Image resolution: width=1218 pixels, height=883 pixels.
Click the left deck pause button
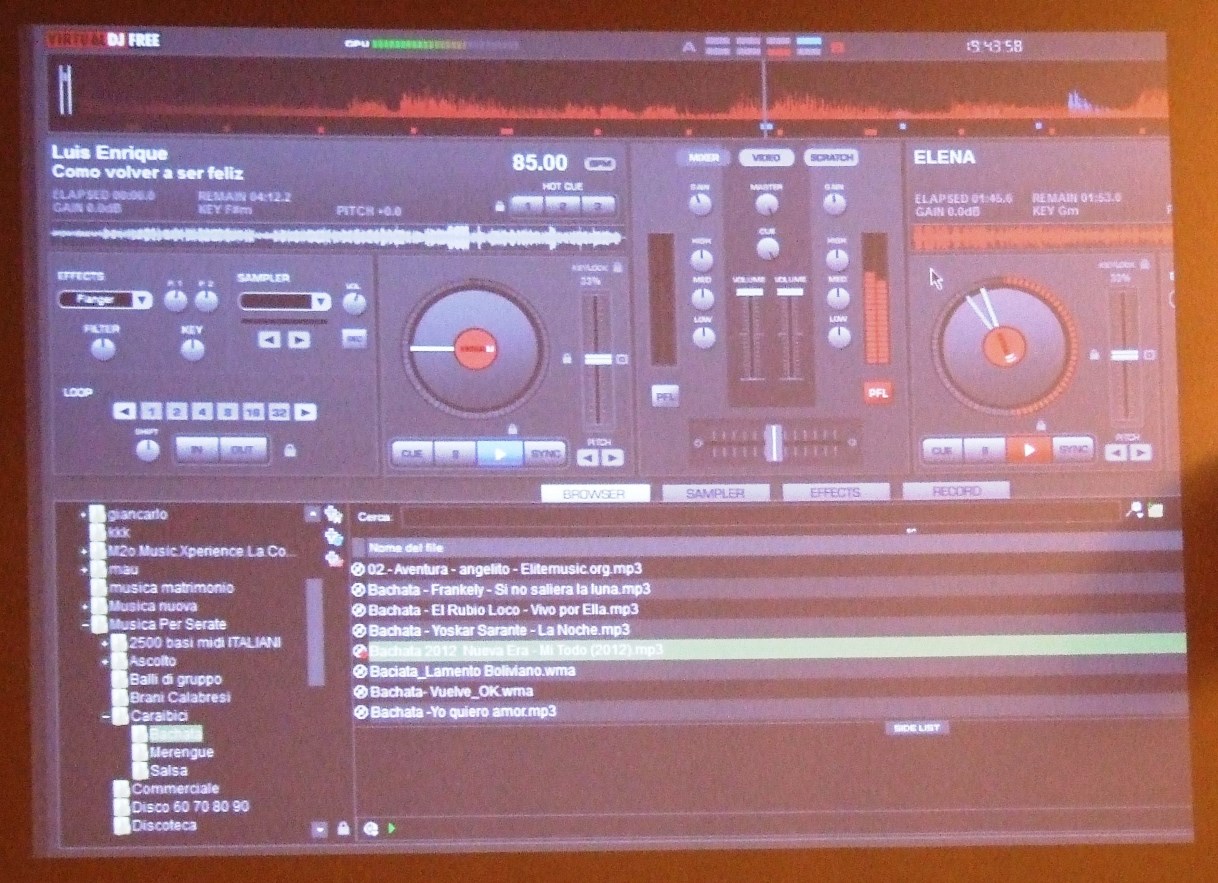point(455,453)
